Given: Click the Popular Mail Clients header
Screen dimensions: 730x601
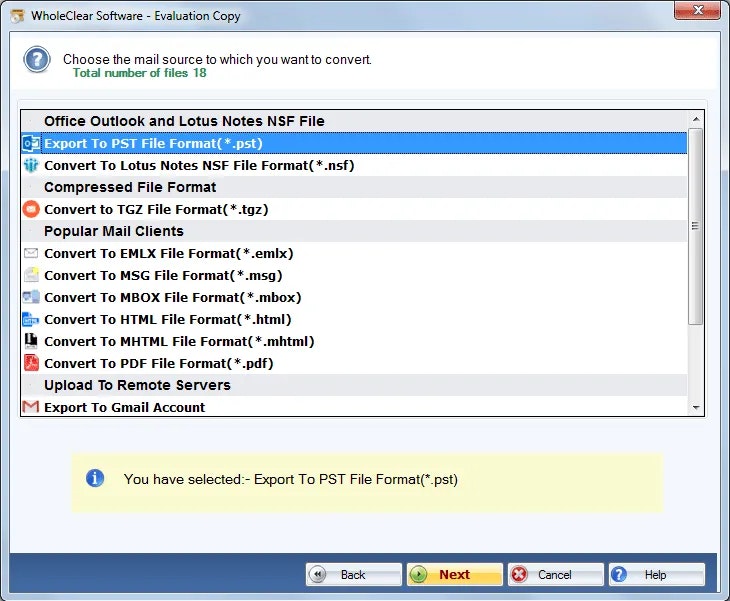Looking at the screenshot, I should coord(354,231).
